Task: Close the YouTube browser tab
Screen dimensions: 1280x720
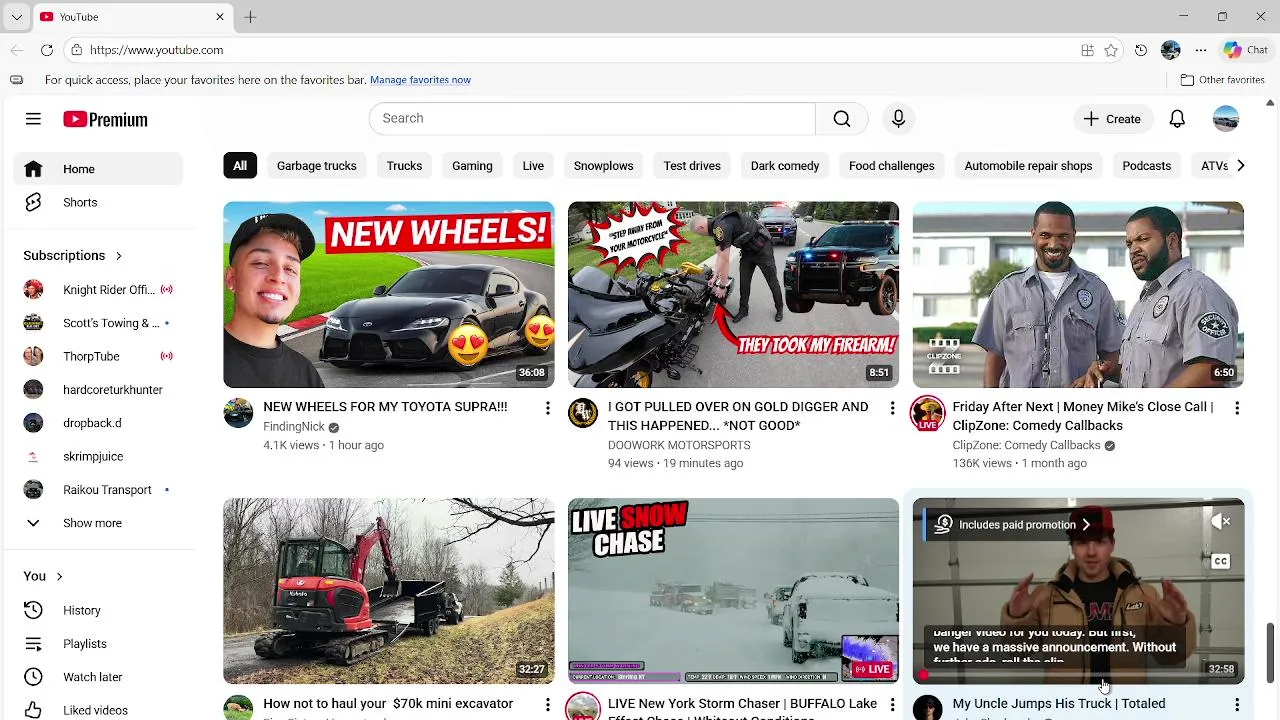Action: click(220, 17)
